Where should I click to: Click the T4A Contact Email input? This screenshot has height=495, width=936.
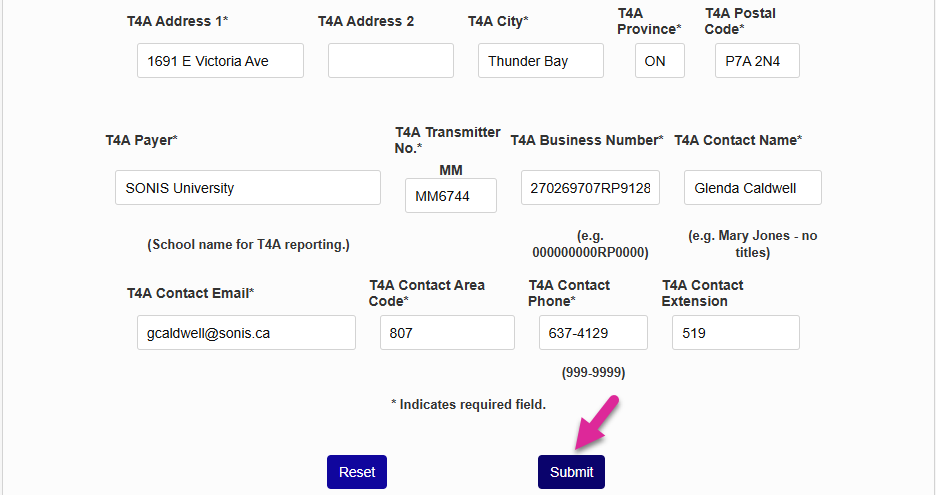point(246,333)
